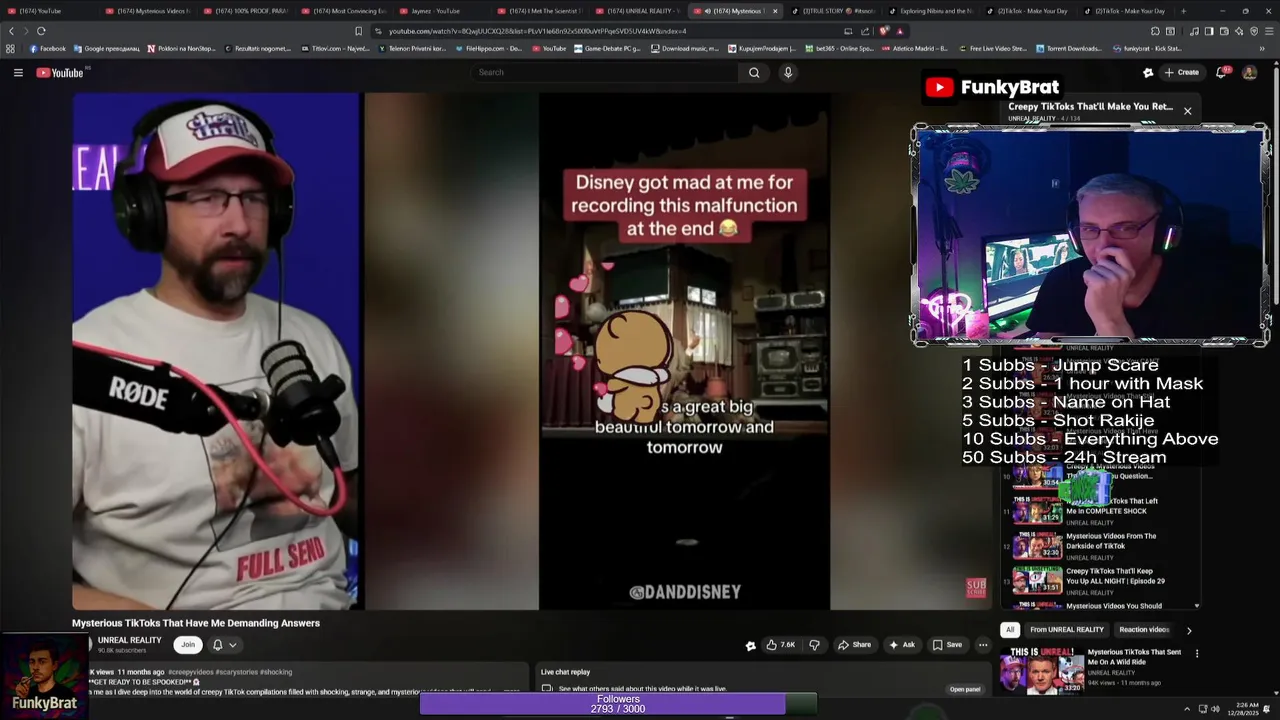
Task: Open the account avatar menu
Action: coord(1249,72)
